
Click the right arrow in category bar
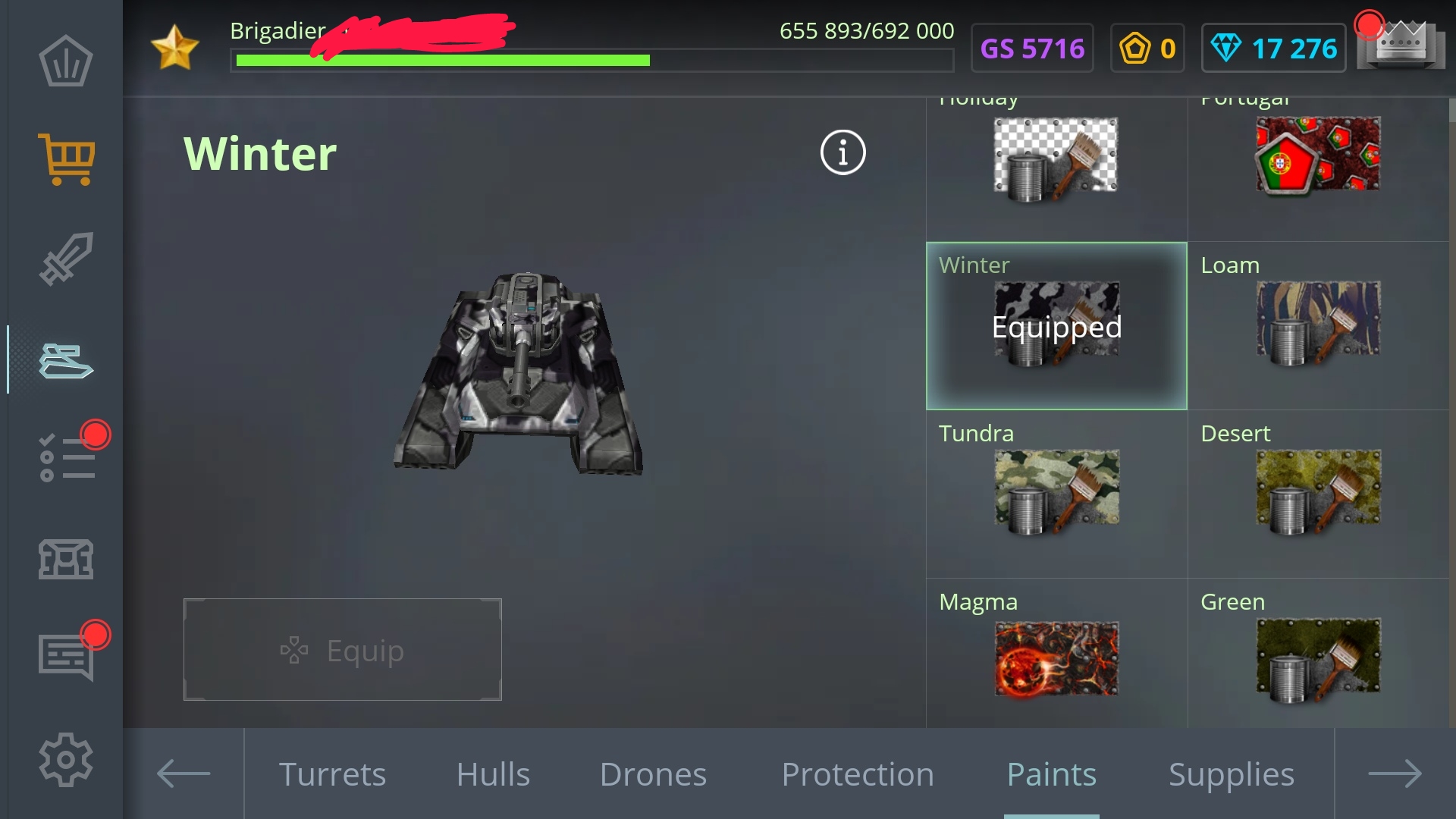pos(1395,773)
